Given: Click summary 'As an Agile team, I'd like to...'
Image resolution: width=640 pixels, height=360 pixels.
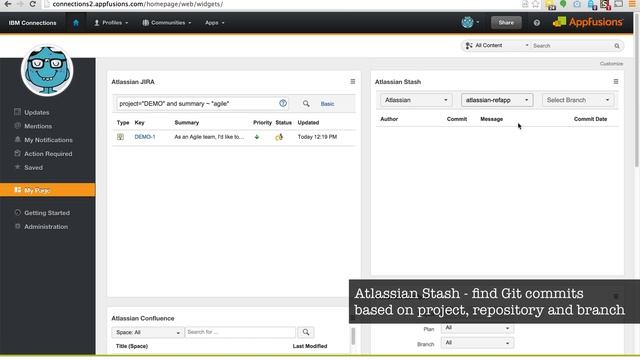Looking at the screenshot, I should 209,137.
